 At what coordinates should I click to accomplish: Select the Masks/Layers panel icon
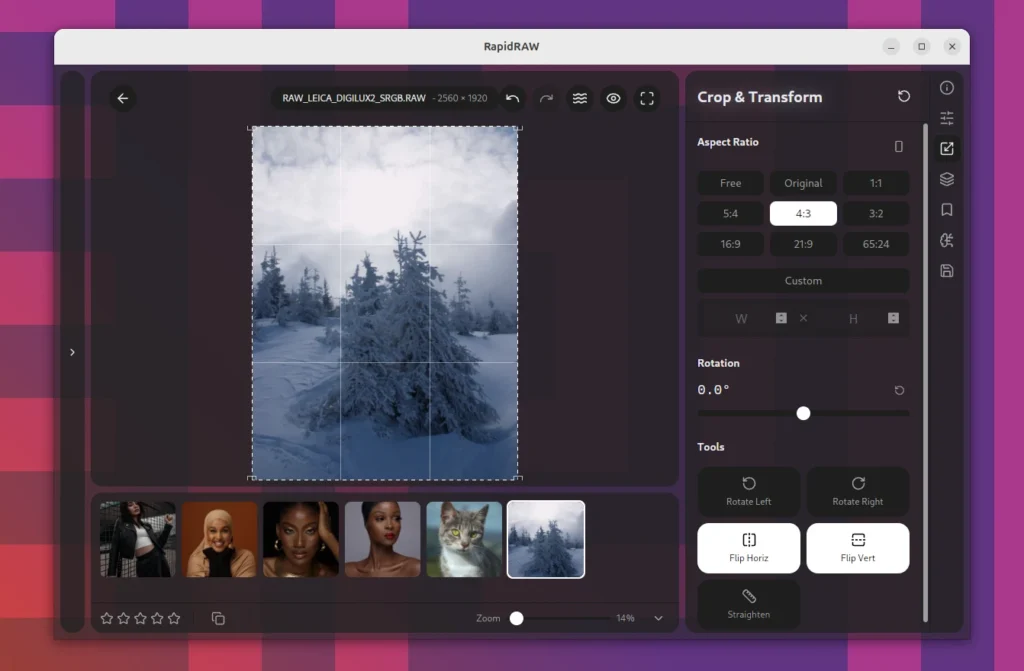click(947, 180)
